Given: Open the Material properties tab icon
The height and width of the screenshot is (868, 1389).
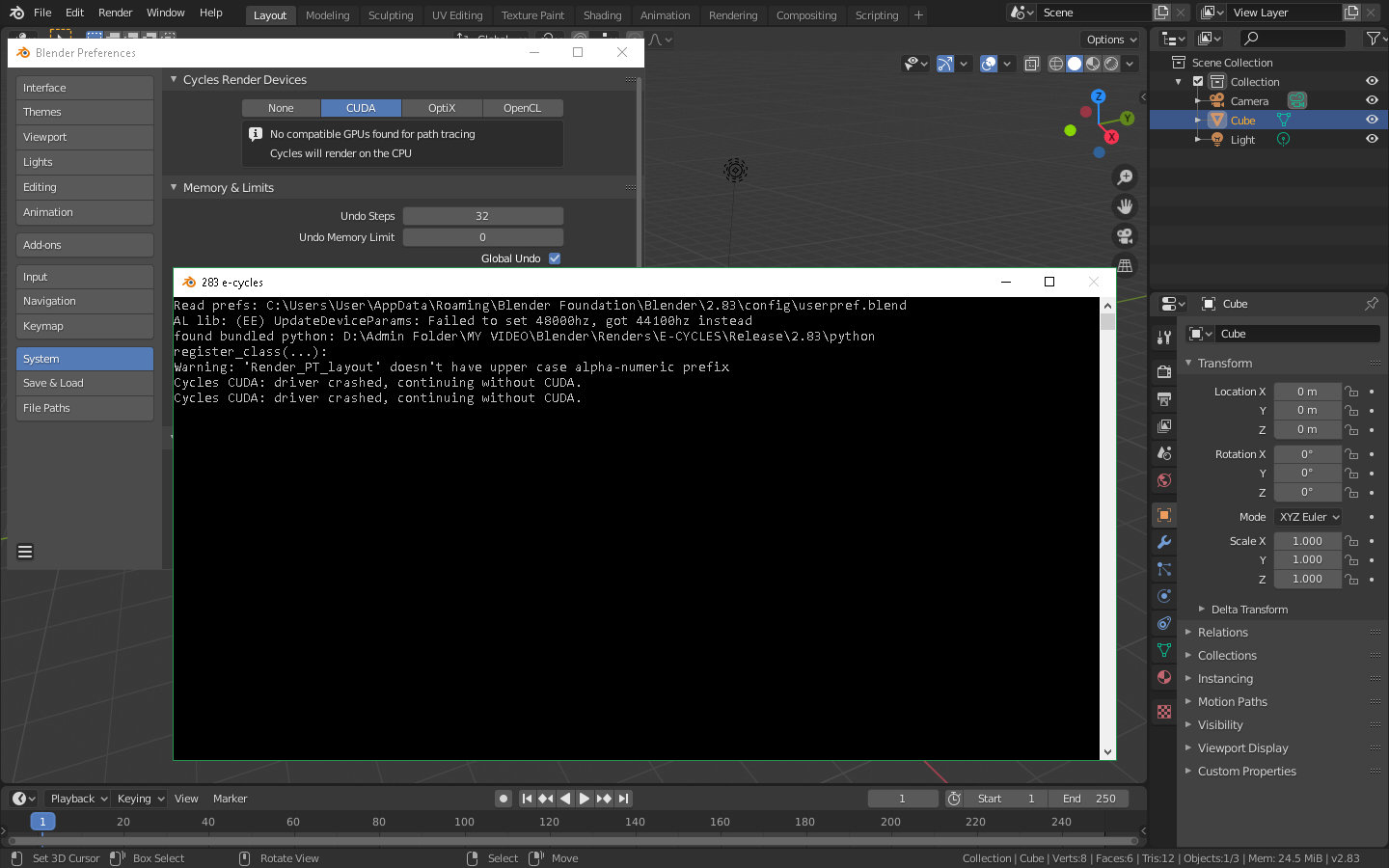Looking at the screenshot, I should (x=1164, y=677).
